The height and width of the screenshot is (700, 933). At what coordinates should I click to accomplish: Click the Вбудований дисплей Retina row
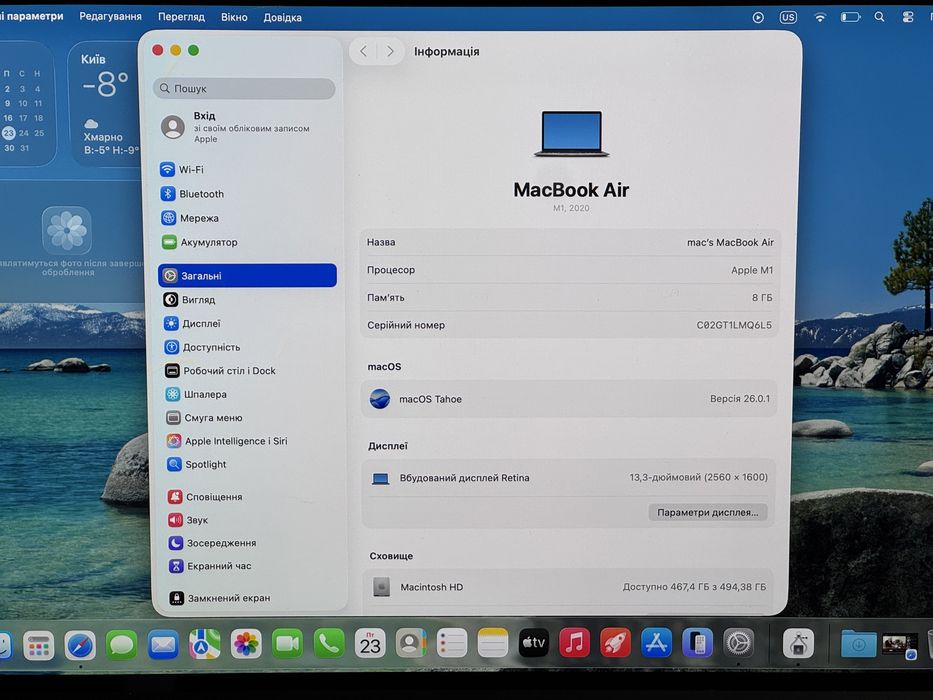(x=569, y=477)
